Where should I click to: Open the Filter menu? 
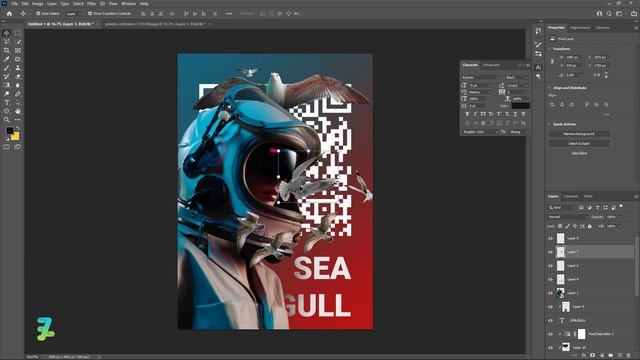tap(91, 4)
